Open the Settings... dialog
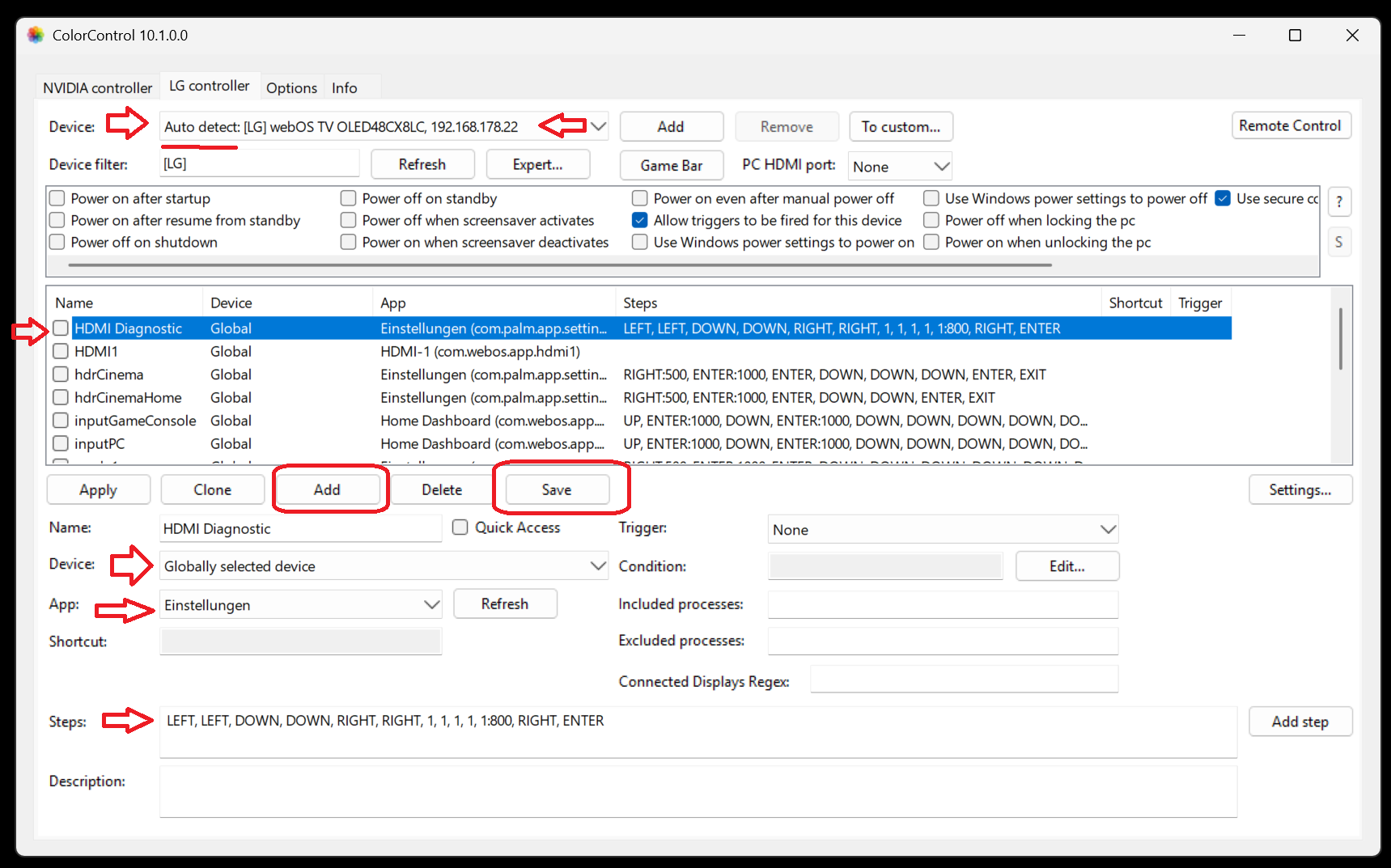Image resolution: width=1391 pixels, height=868 pixels. (x=1300, y=489)
